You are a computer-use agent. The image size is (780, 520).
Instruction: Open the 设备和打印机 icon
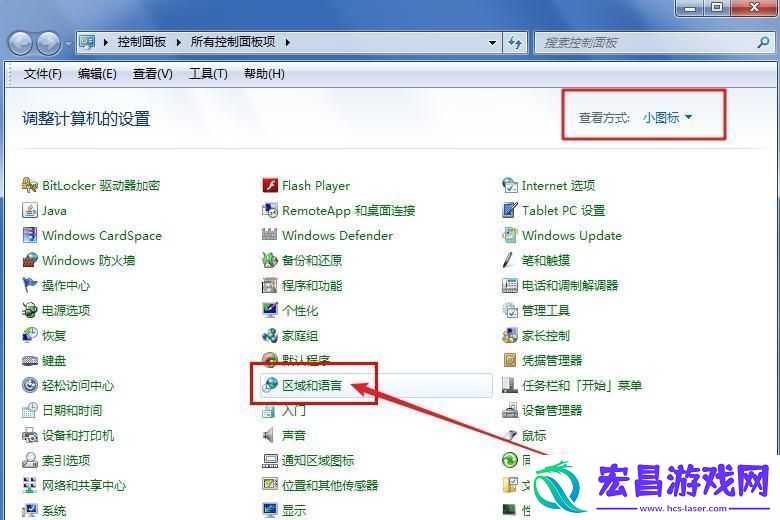pos(29,435)
